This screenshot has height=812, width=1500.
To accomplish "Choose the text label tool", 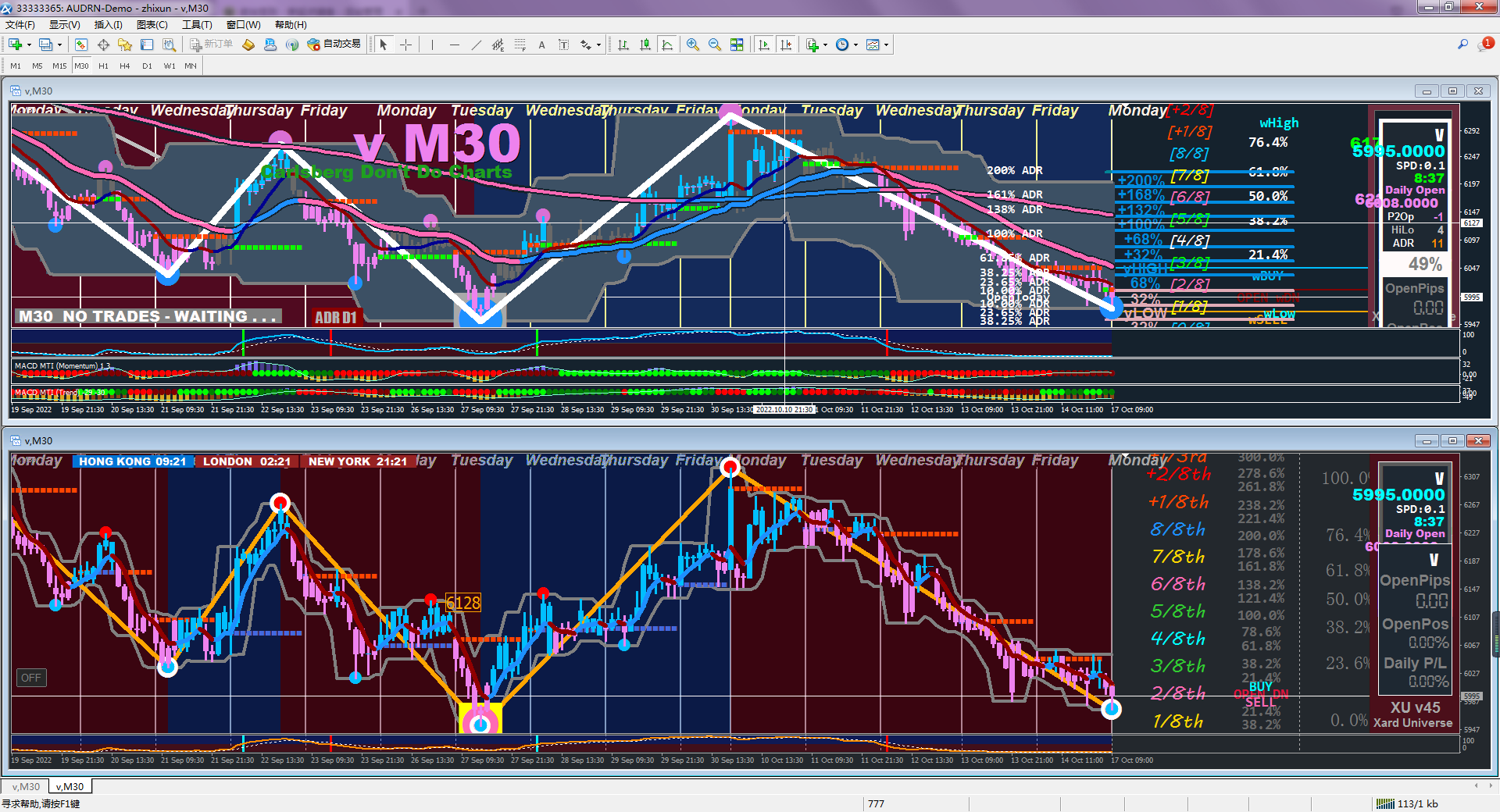I will (x=563, y=45).
